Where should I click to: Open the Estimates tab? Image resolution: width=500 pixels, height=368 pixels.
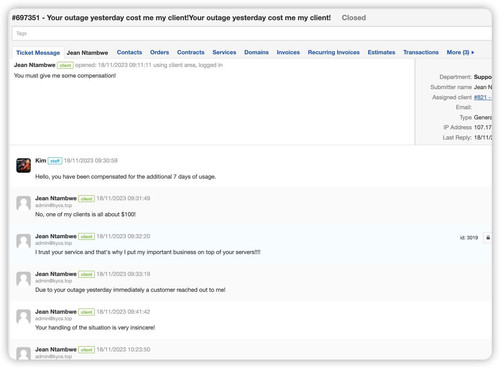pos(381,52)
